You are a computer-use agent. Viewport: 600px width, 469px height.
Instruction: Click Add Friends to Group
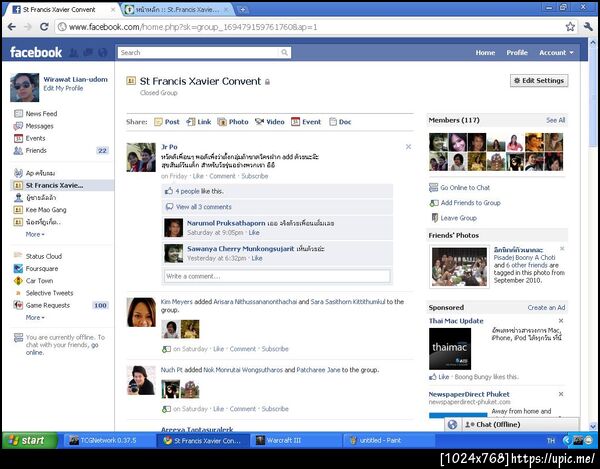coord(465,203)
